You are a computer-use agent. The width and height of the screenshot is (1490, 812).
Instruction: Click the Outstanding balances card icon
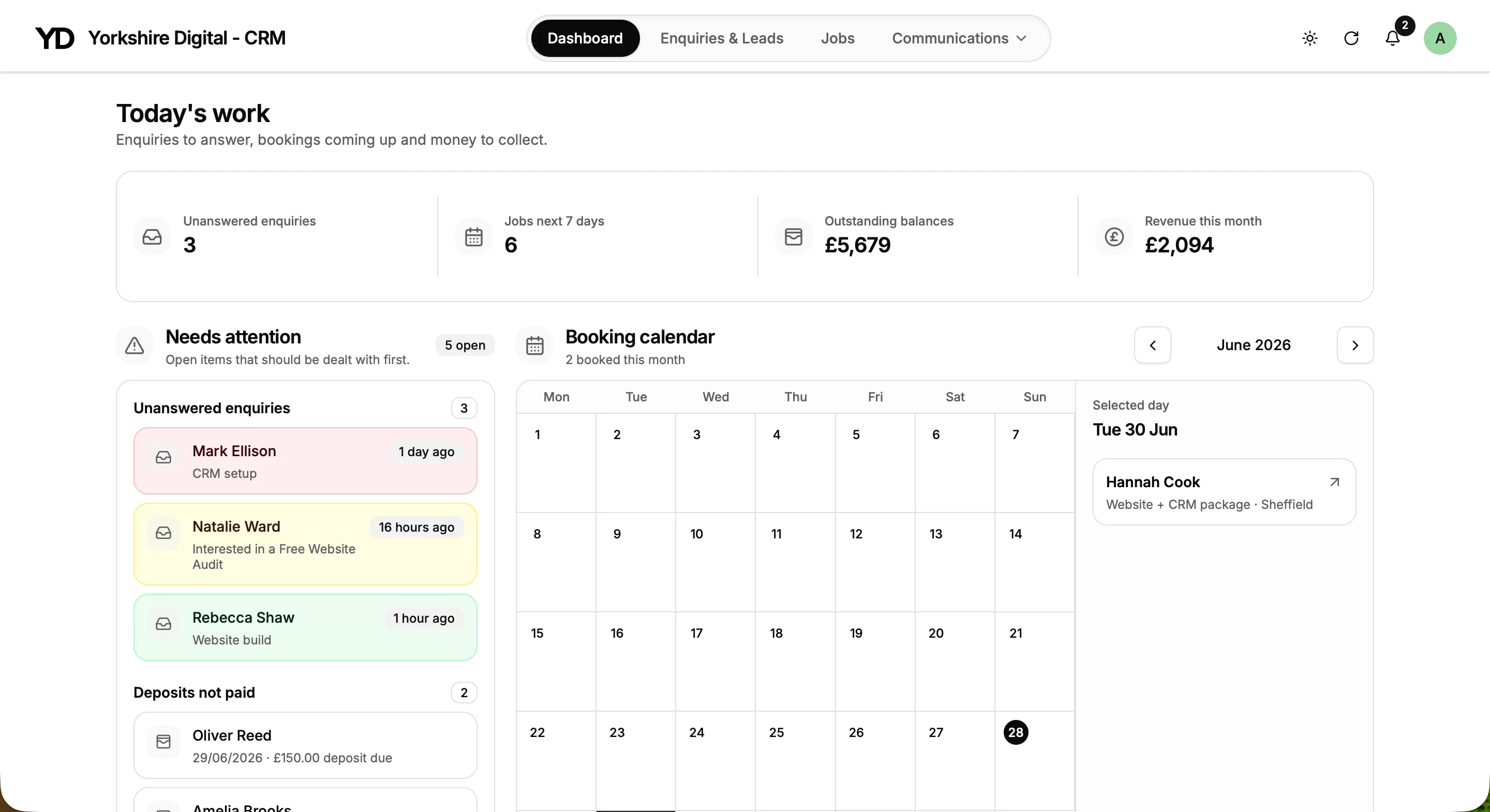pyautogui.click(x=794, y=236)
